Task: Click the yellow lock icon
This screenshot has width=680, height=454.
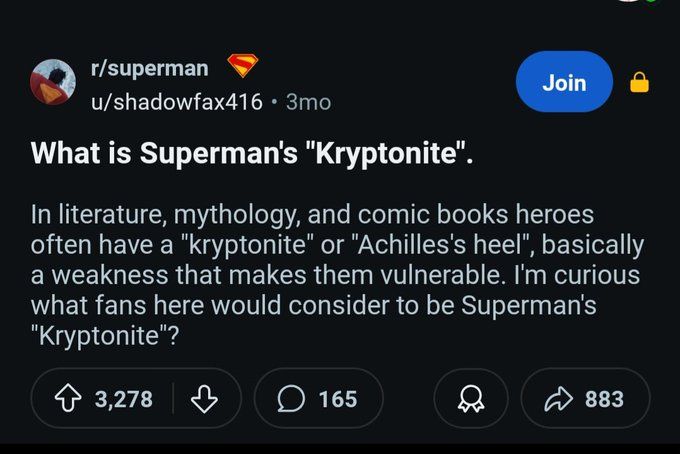Action: point(639,82)
